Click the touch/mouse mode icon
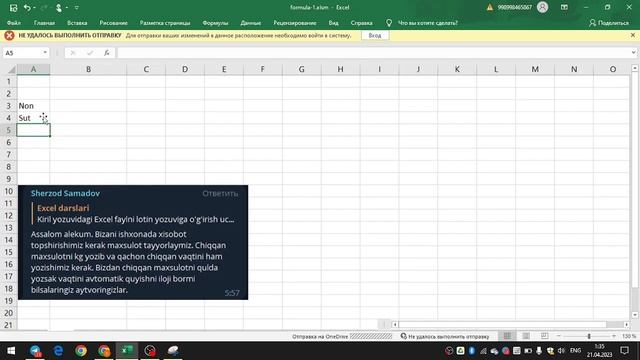This screenshot has height=360, width=640. [59, 7]
